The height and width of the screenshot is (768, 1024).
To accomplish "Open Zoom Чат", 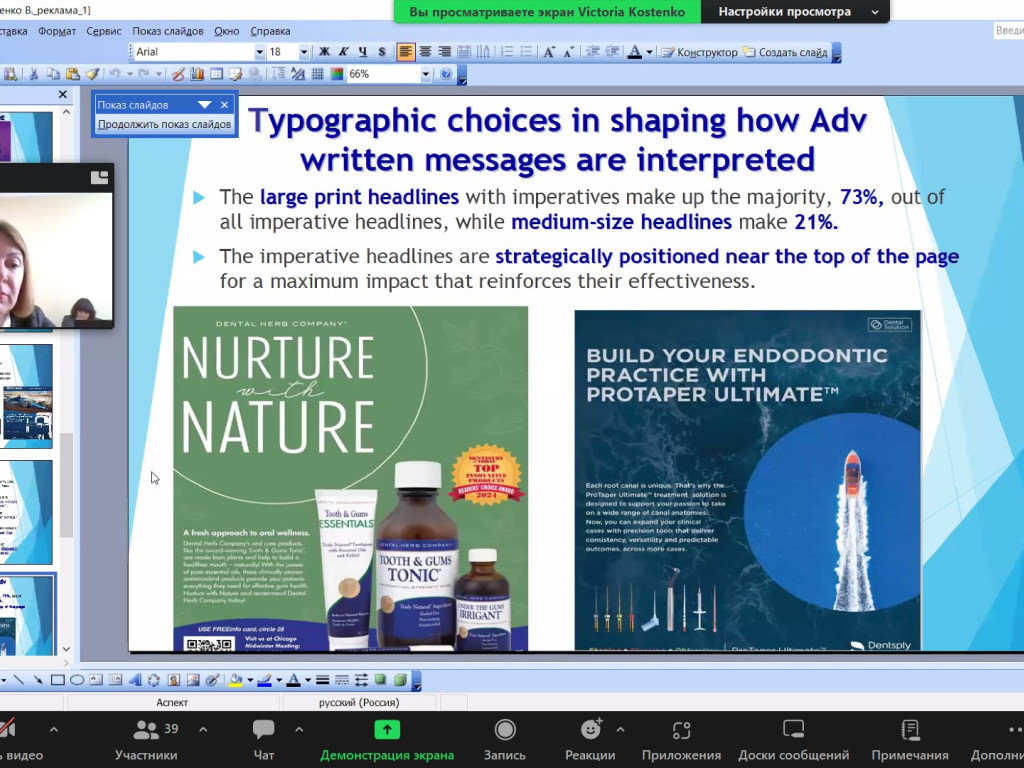I will click(x=264, y=741).
